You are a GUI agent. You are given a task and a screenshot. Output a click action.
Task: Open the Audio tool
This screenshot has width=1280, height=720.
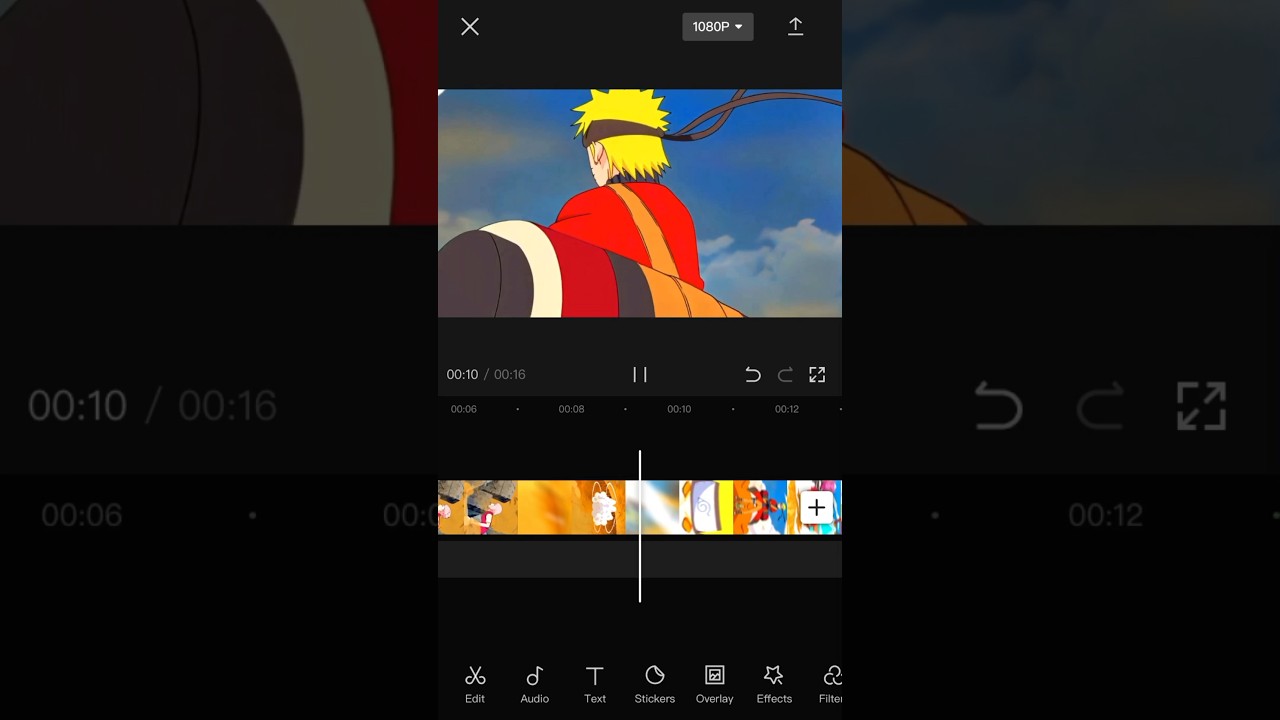(x=534, y=685)
